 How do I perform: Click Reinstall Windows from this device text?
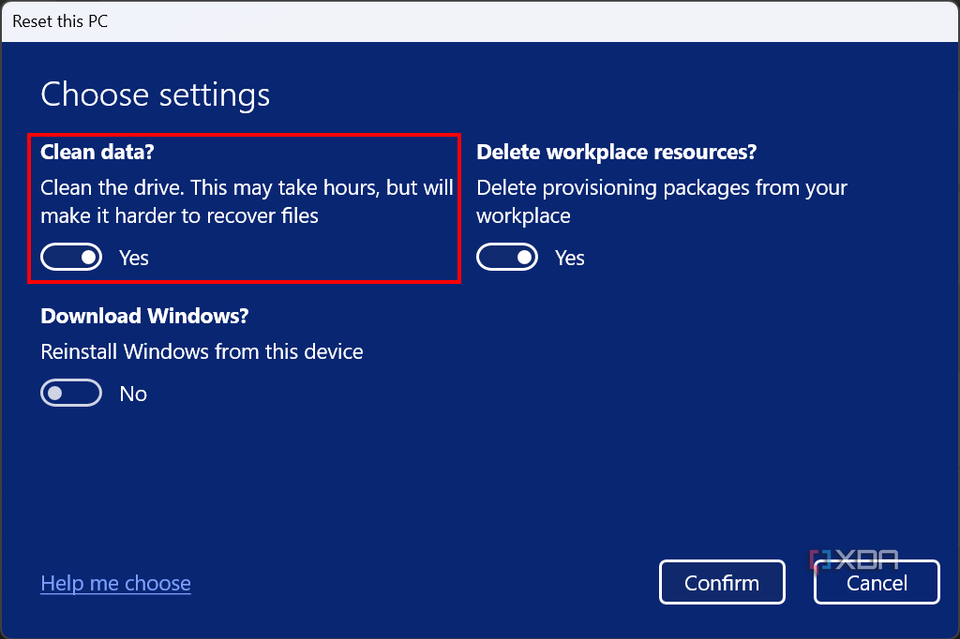pyautogui.click(x=201, y=352)
